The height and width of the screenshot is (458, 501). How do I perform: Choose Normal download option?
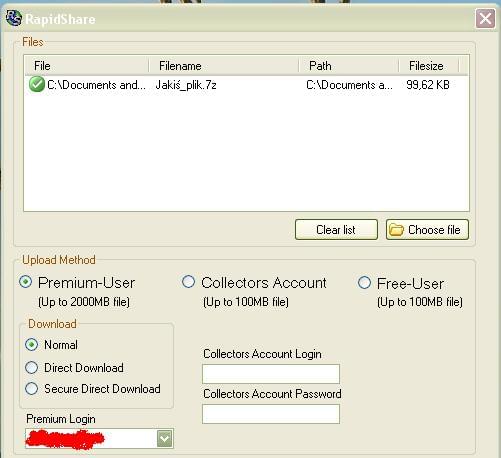(32, 345)
